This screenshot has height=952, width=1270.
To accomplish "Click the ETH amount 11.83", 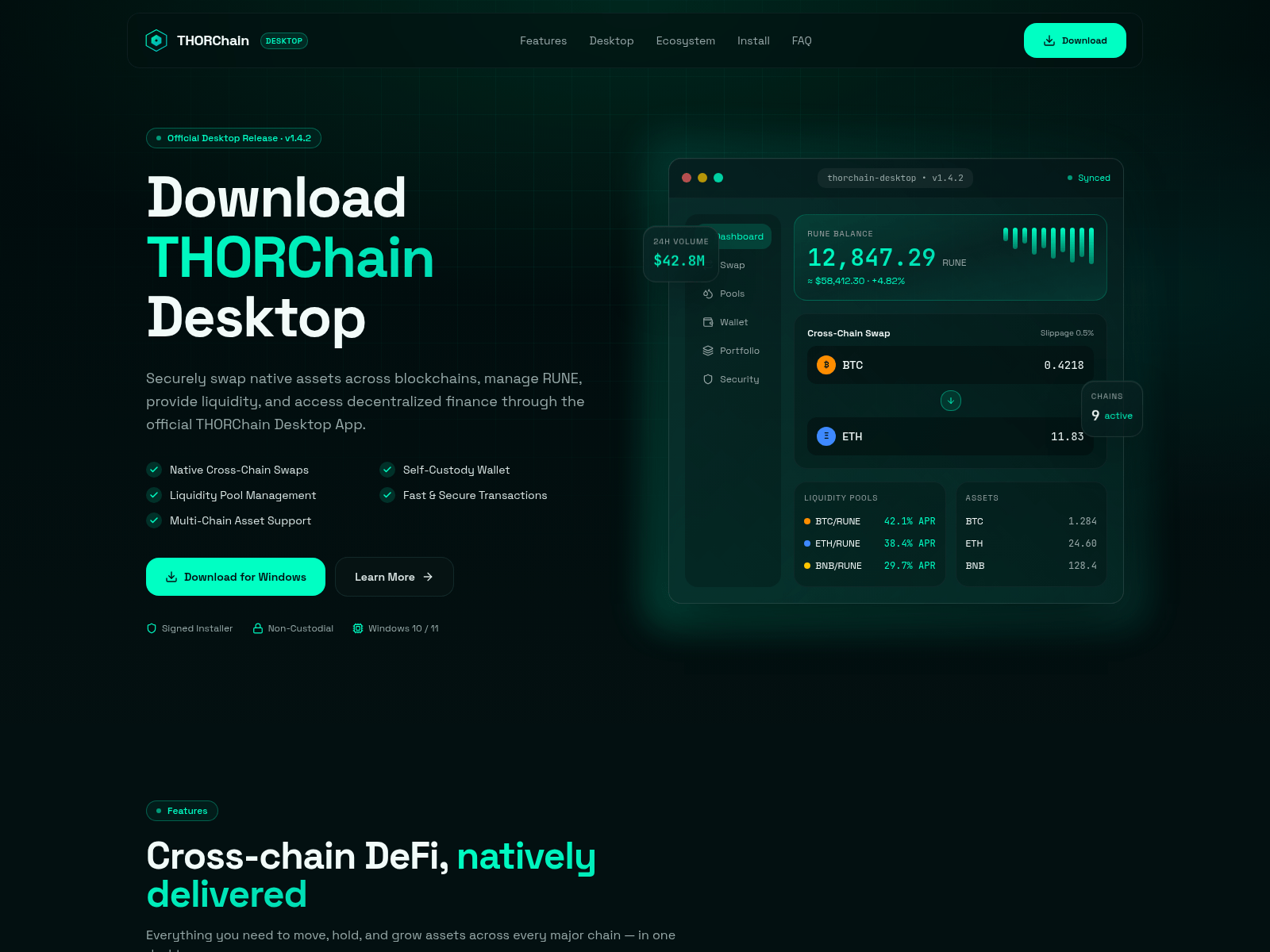I will click(1068, 436).
